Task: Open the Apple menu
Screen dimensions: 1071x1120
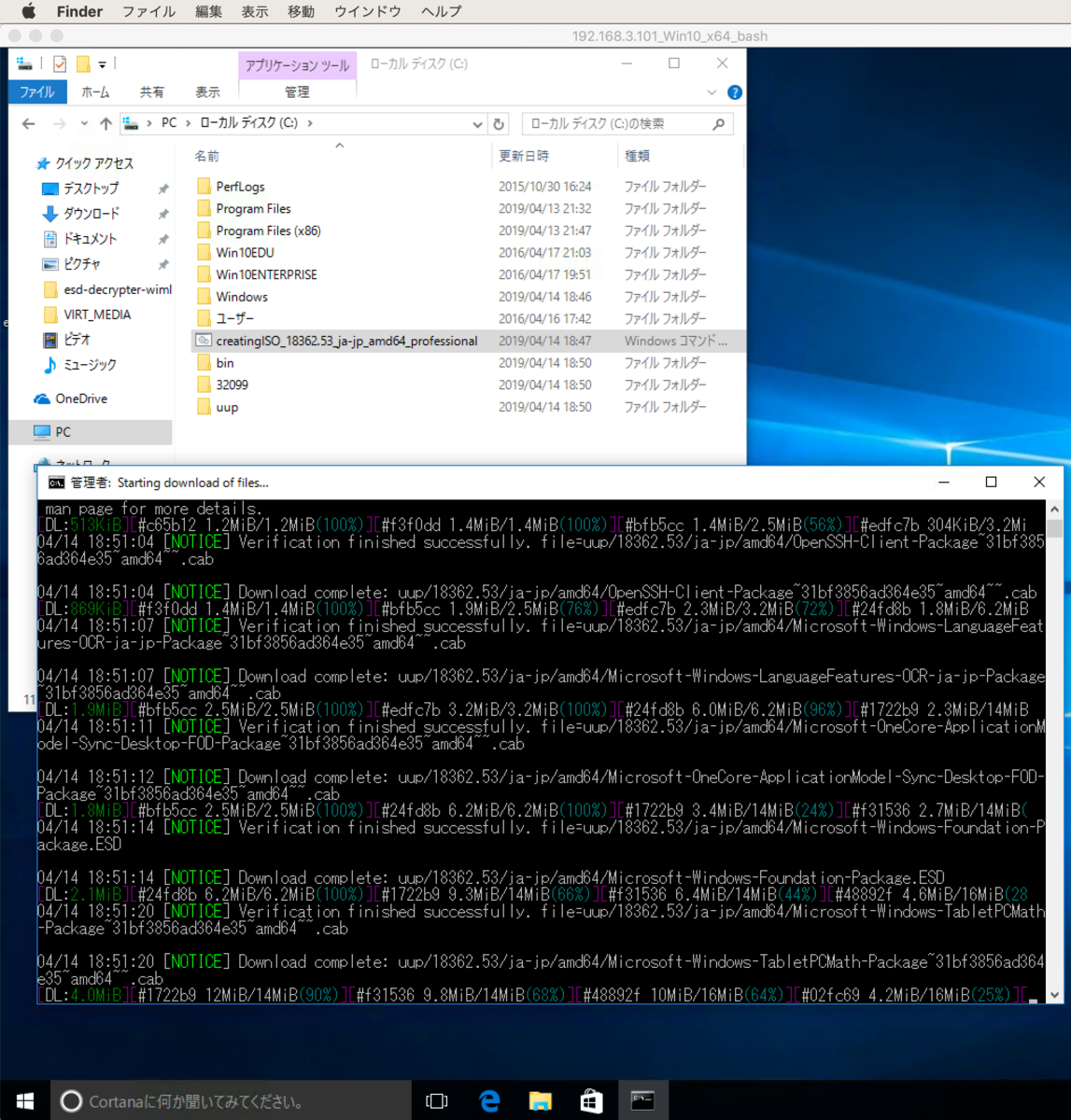Action: tap(29, 11)
